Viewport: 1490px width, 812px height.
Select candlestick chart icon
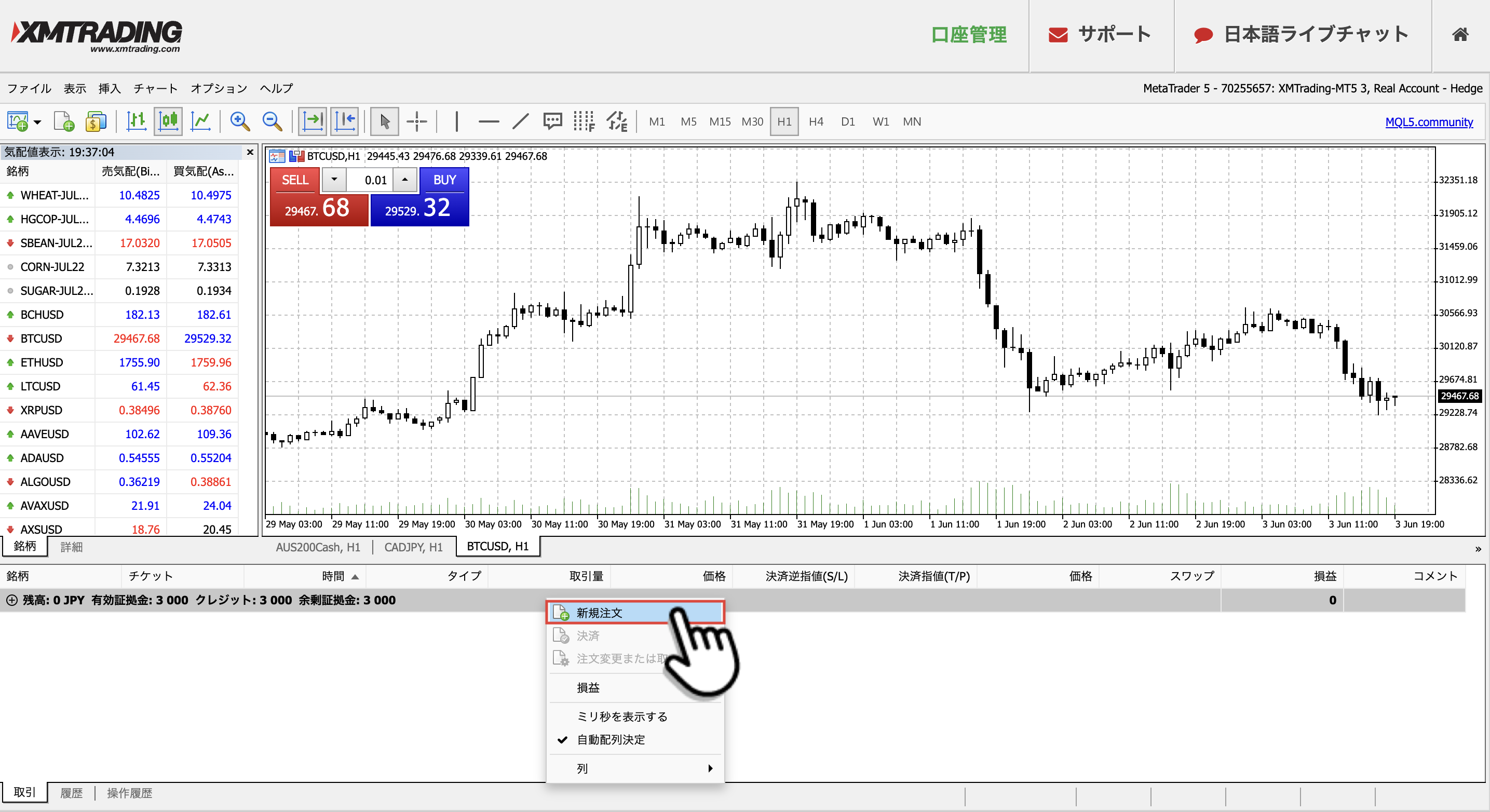point(168,121)
